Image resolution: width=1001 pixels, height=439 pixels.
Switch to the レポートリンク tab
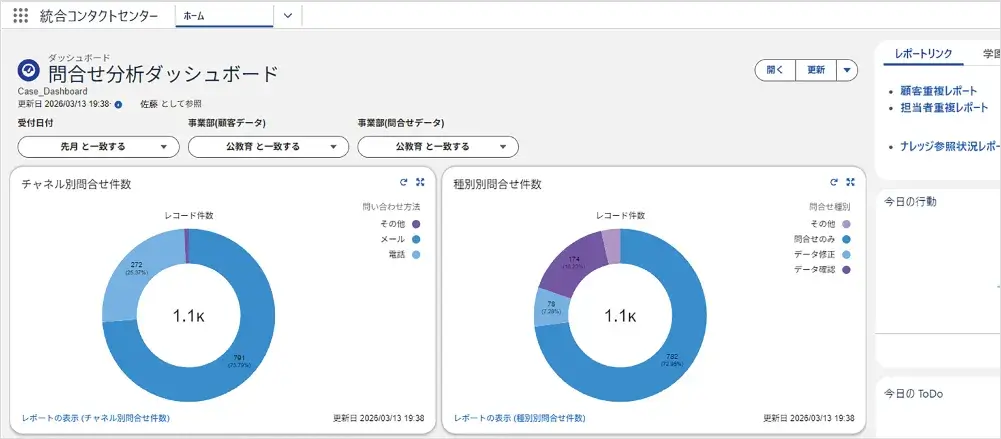(x=923, y=54)
